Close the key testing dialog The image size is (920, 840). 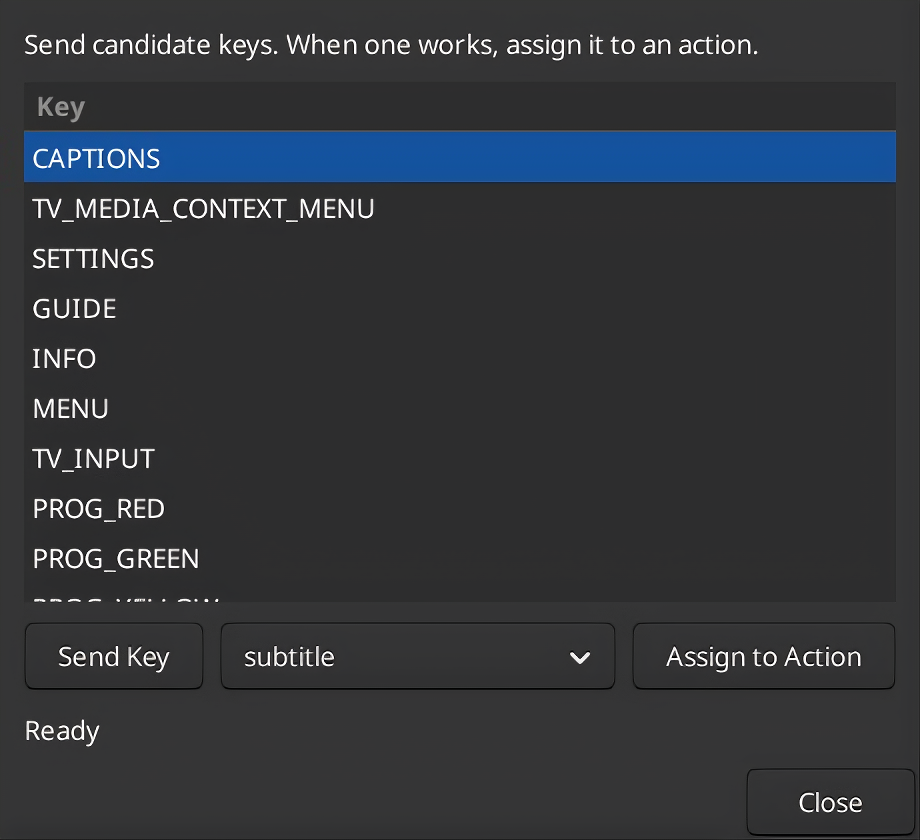point(830,802)
